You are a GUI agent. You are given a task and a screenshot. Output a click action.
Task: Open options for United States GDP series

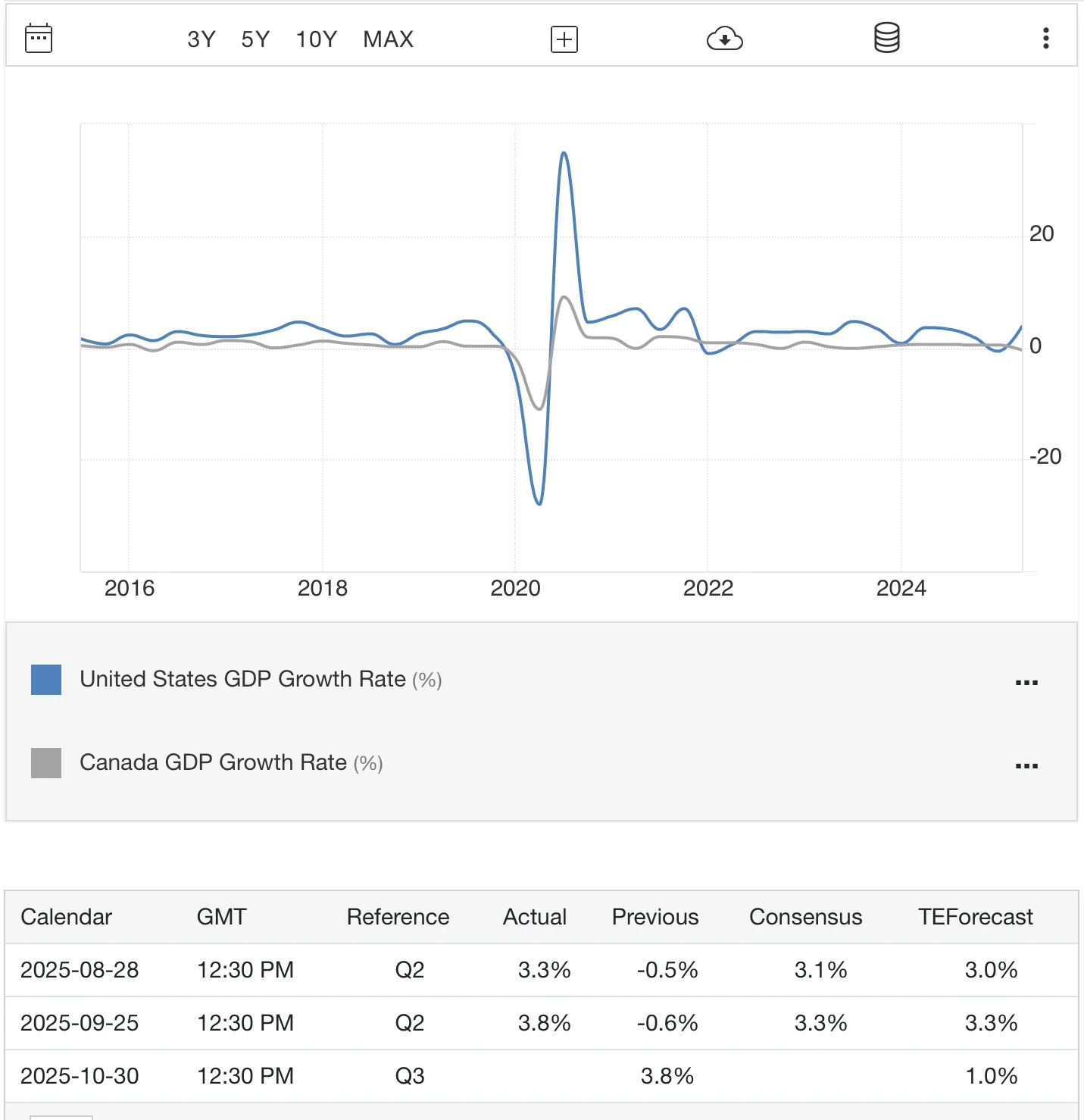click(1026, 683)
